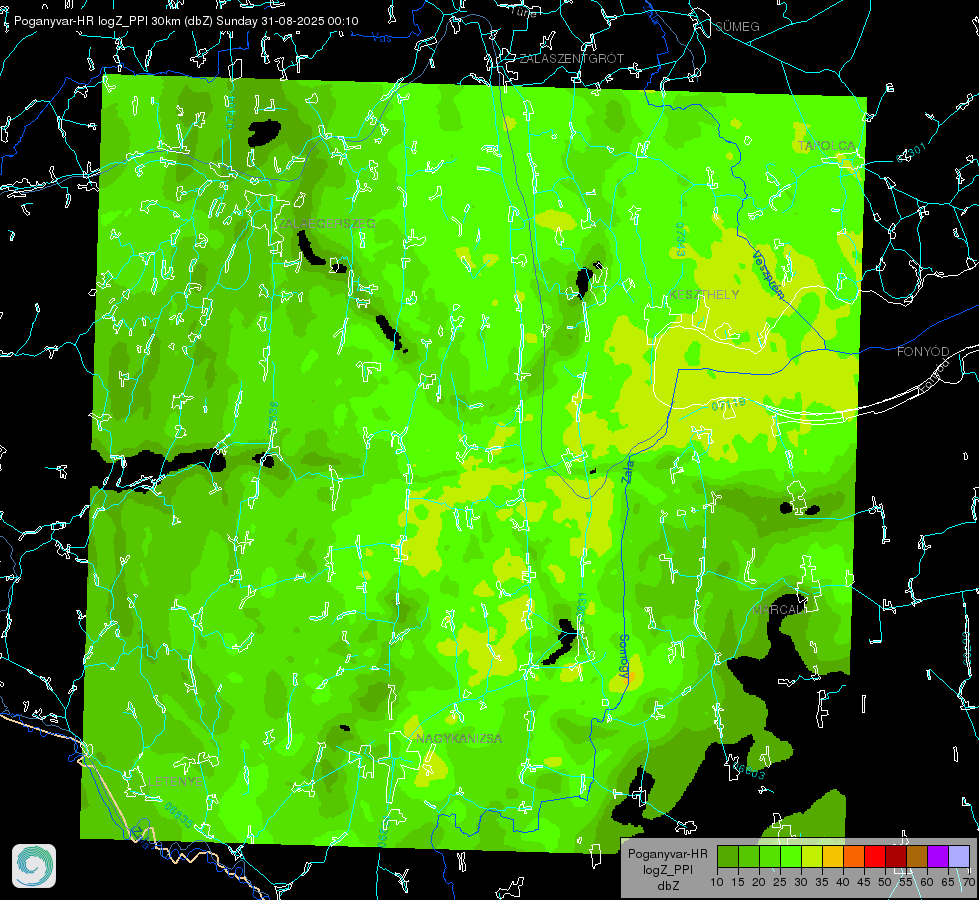This screenshot has width=979, height=900.
Task: Click the bright green 25–30 dBZ swatch
Action: (x=791, y=856)
